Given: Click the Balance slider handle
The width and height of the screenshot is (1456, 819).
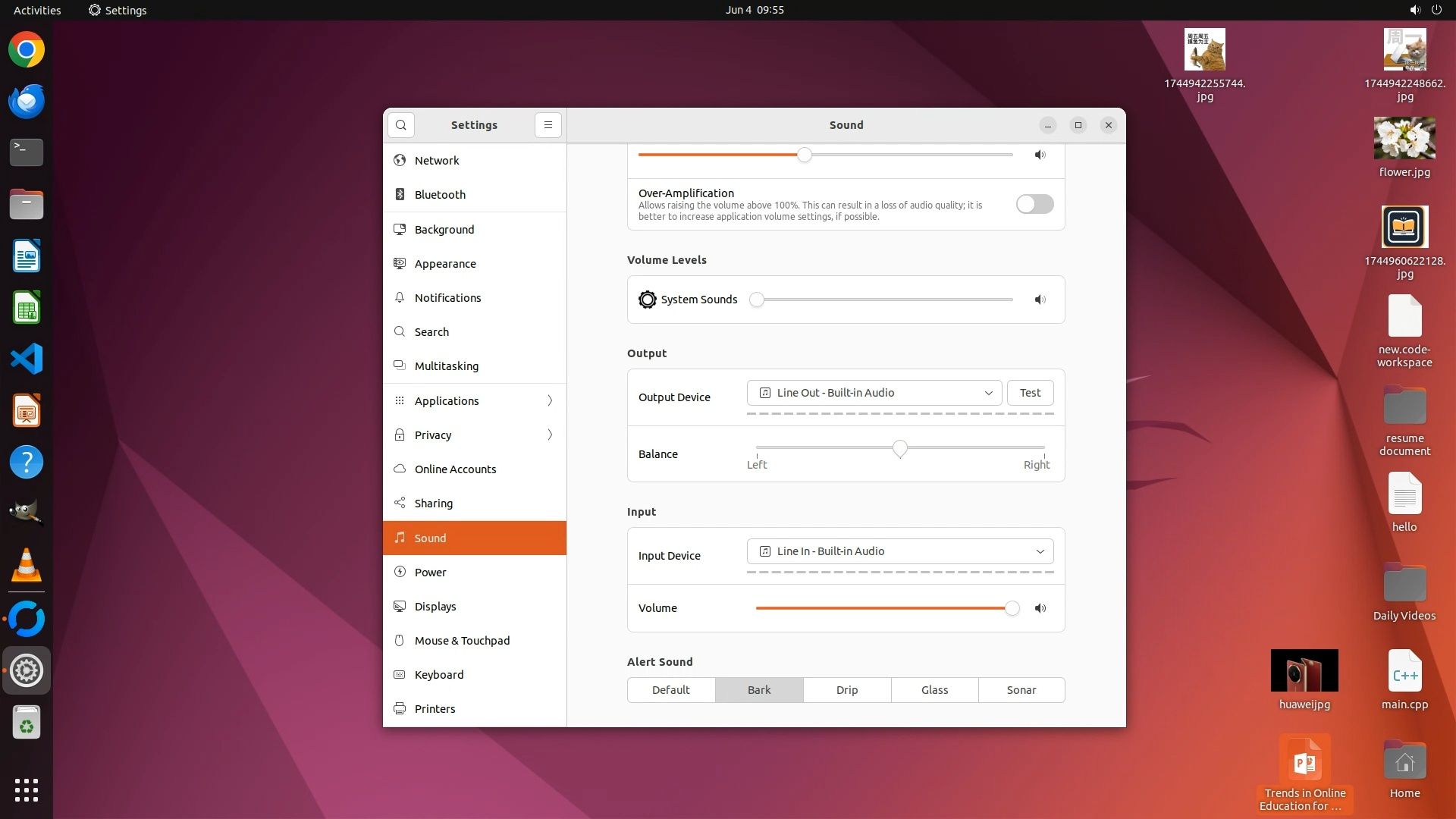Looking at the screenshot, I should tap(899, 449).
